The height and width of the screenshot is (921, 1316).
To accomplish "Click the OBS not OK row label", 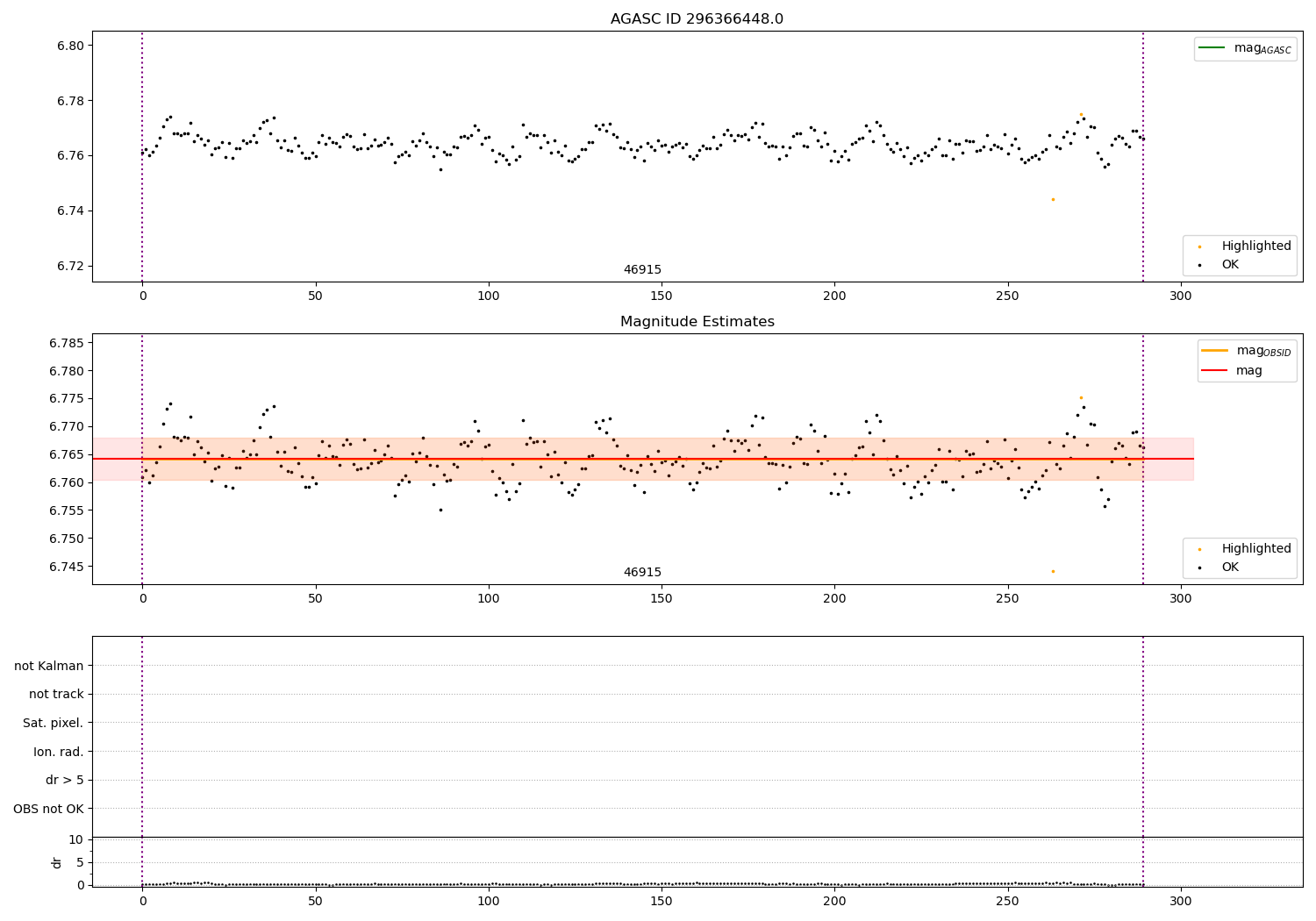I will coord(48,809).
